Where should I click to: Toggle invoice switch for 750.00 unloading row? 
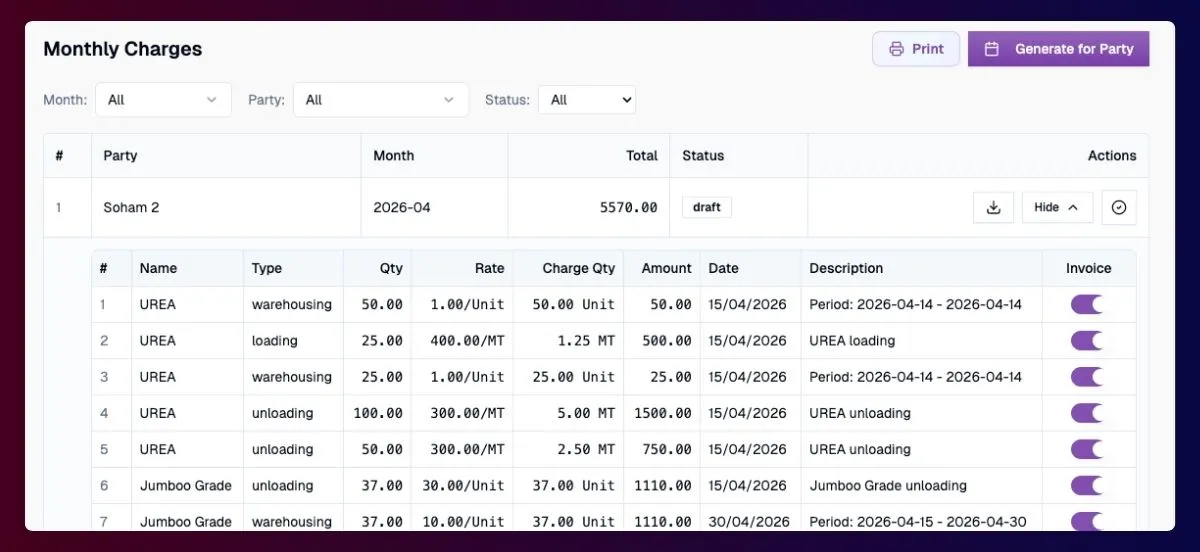point(1087,449)
